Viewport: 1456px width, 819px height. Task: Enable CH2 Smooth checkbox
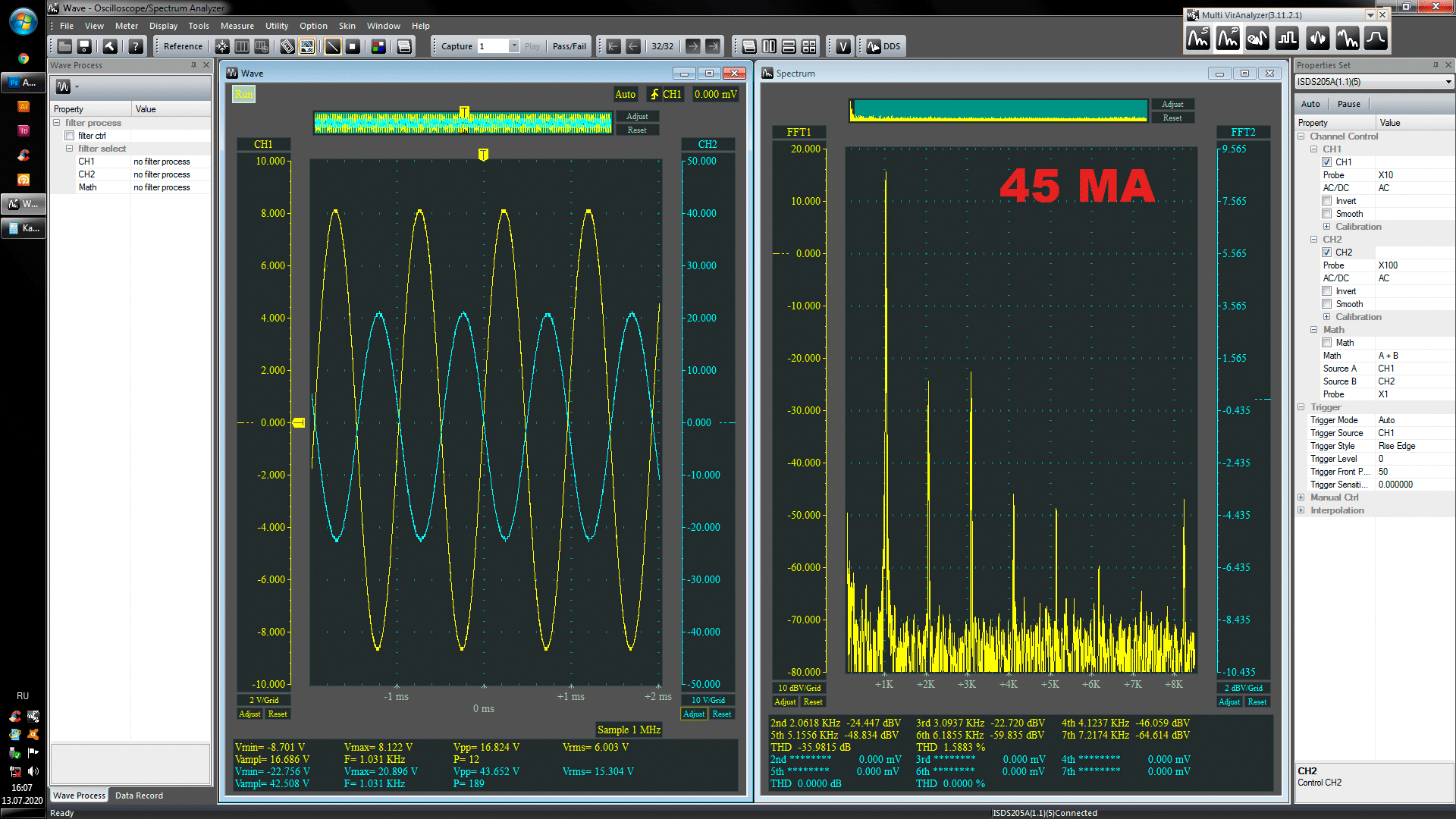tap(1326, 304)
